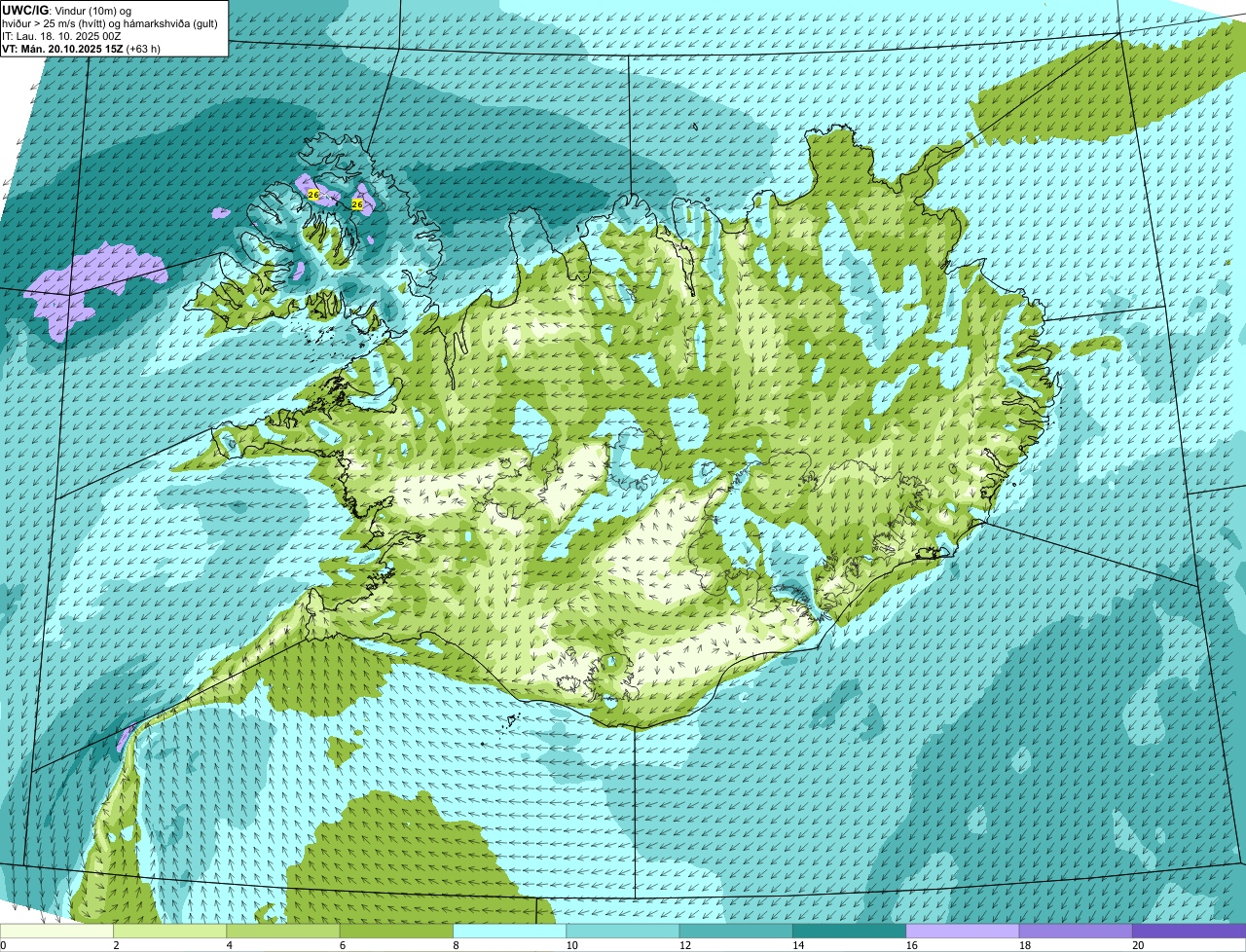
Task: Click the scale label "8"
Action: 456,945
